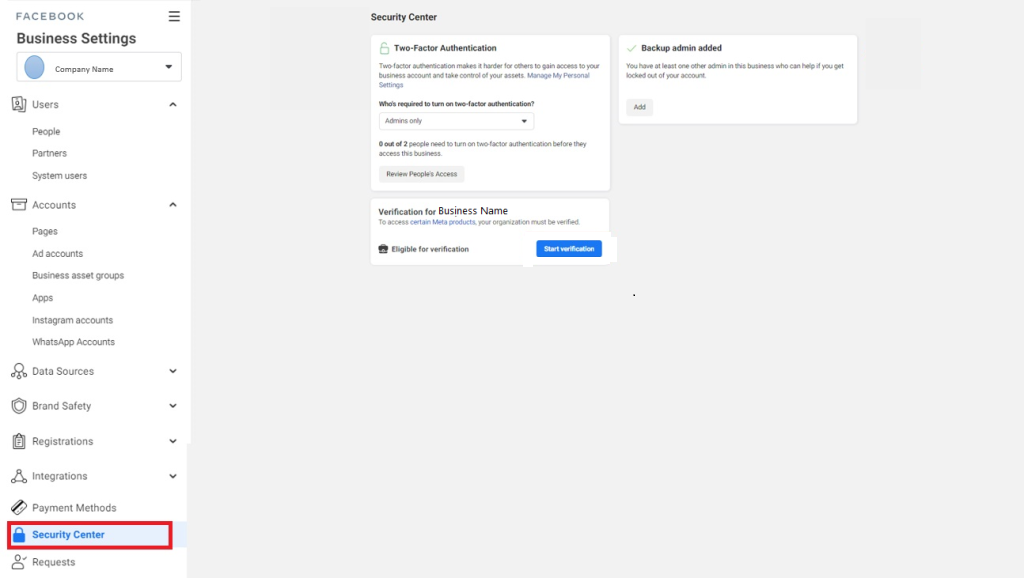Follow the Manage My Personal Settings link

(x=484, y=80)
